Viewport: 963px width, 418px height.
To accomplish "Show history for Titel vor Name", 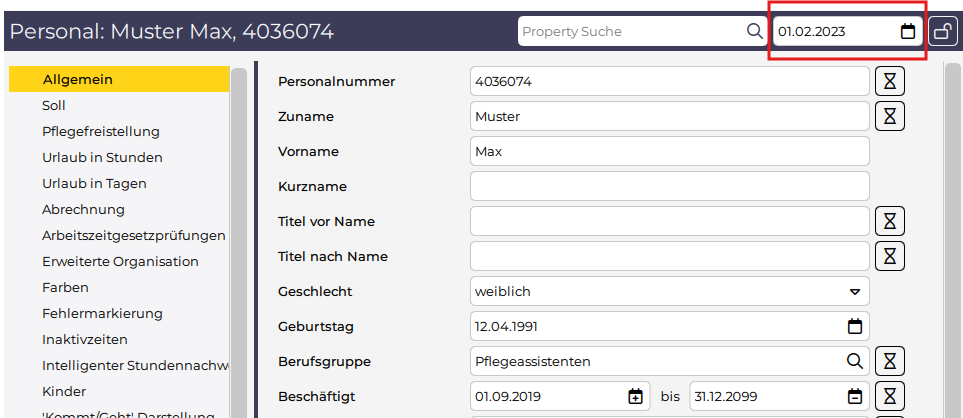I will click(890, 221).
